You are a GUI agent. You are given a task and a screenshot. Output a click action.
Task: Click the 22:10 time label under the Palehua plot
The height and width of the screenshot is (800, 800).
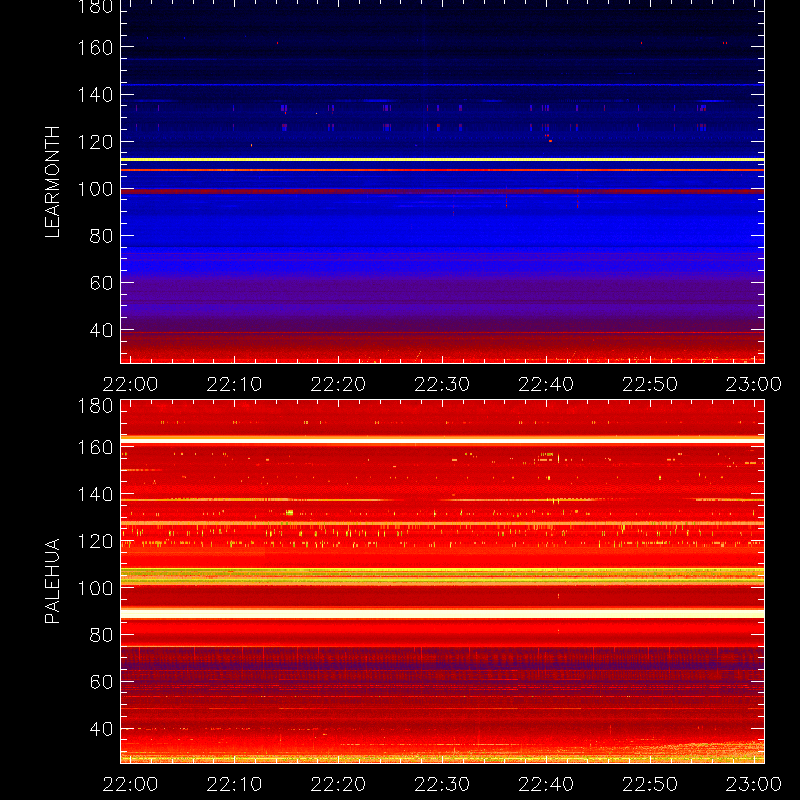234,784
